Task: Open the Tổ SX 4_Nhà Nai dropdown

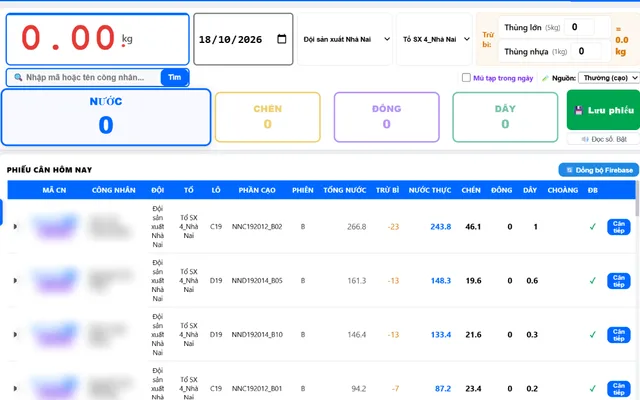Action: point(435,39)
